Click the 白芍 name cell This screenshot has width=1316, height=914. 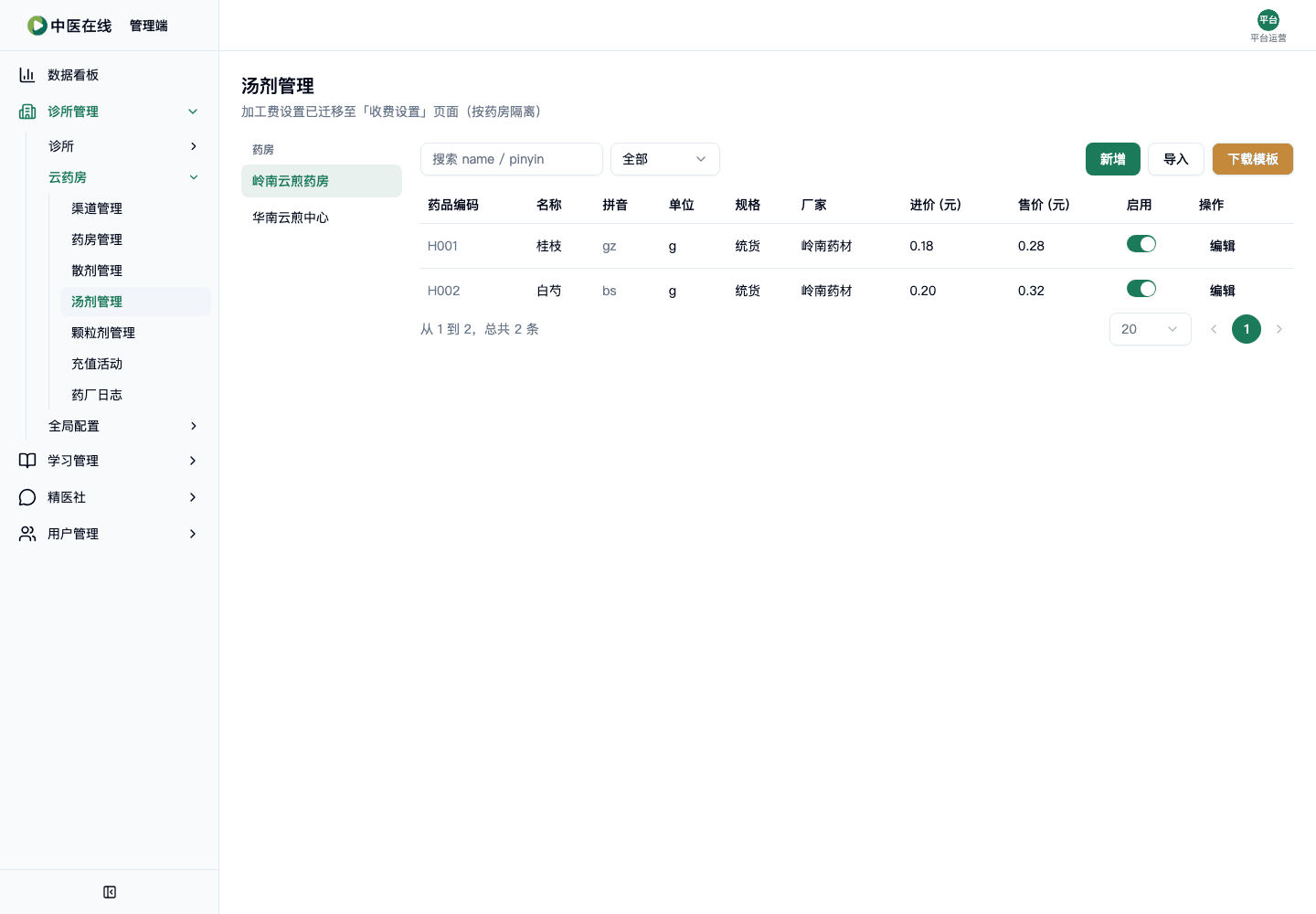pyautogui.click(x=549, y=291)
